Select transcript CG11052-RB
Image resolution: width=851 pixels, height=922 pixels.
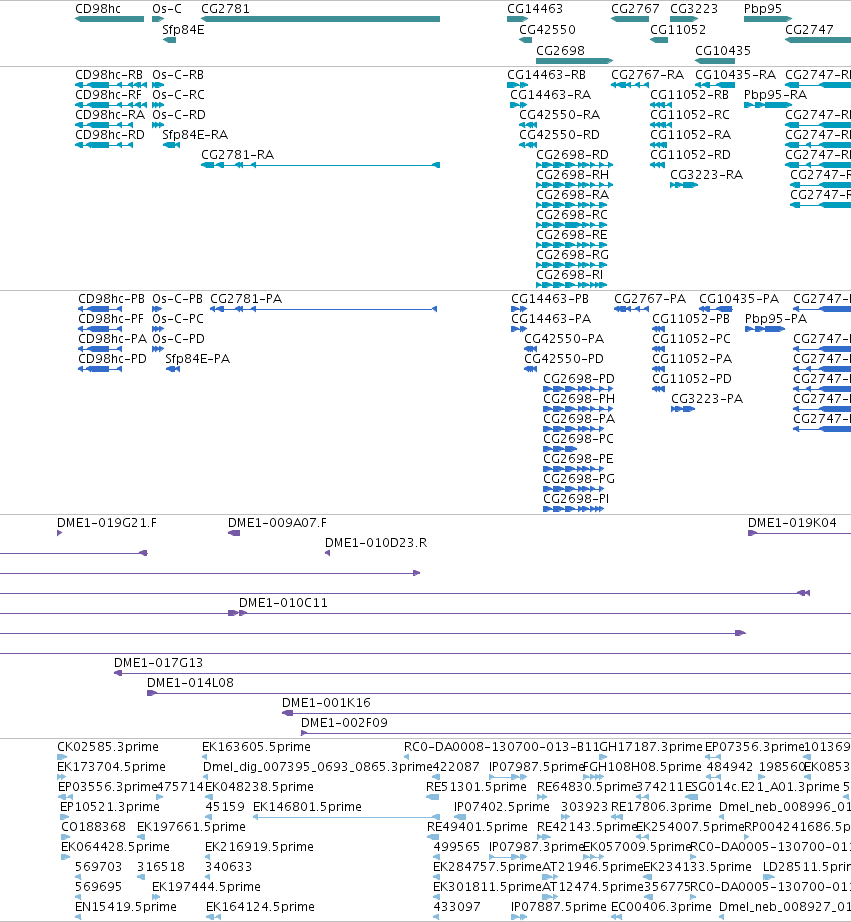pyautogui.click(x=661, y=105)
